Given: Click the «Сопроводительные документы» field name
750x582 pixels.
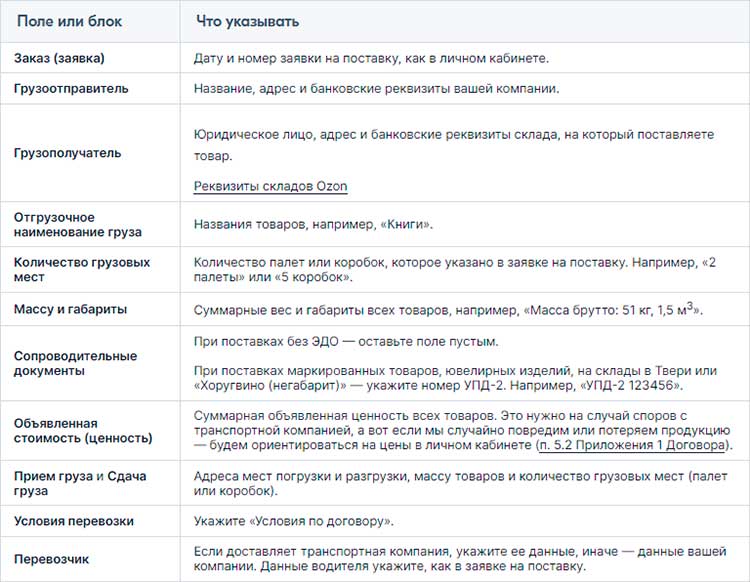Looking at the screenshot, I should 76,363.
